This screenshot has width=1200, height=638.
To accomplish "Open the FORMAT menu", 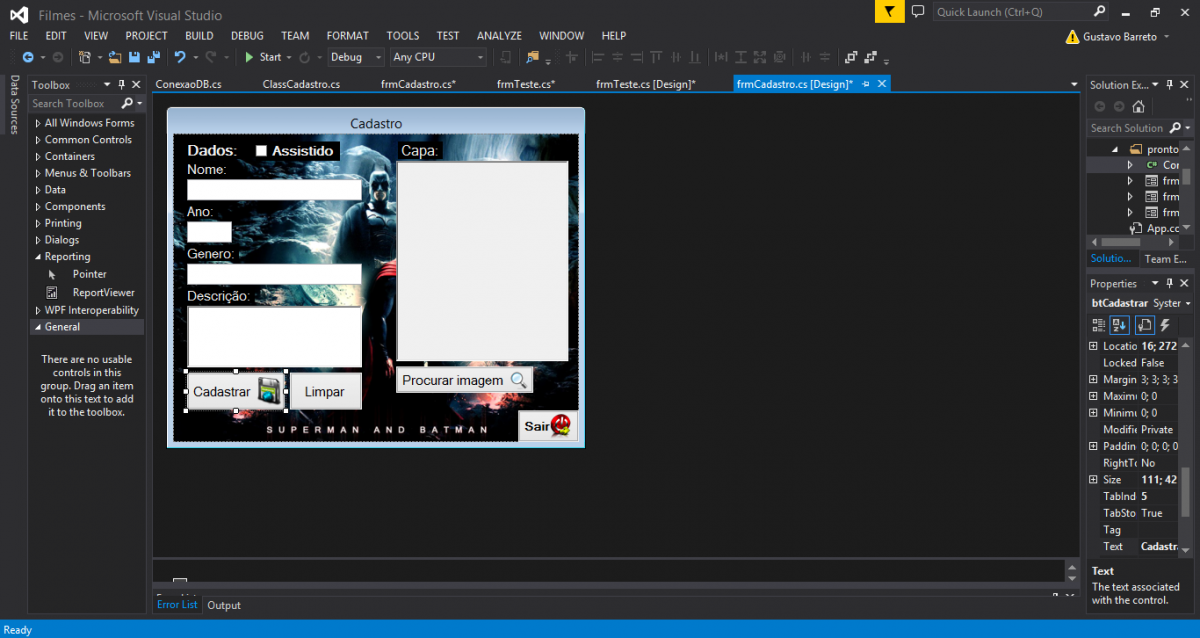I will click(x=347, y=35).
